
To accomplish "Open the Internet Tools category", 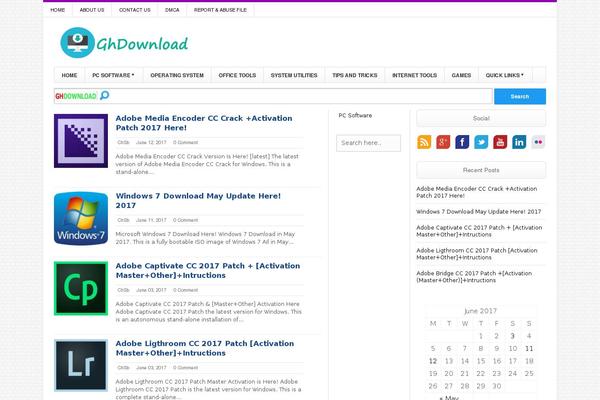I will coord(414,75).
